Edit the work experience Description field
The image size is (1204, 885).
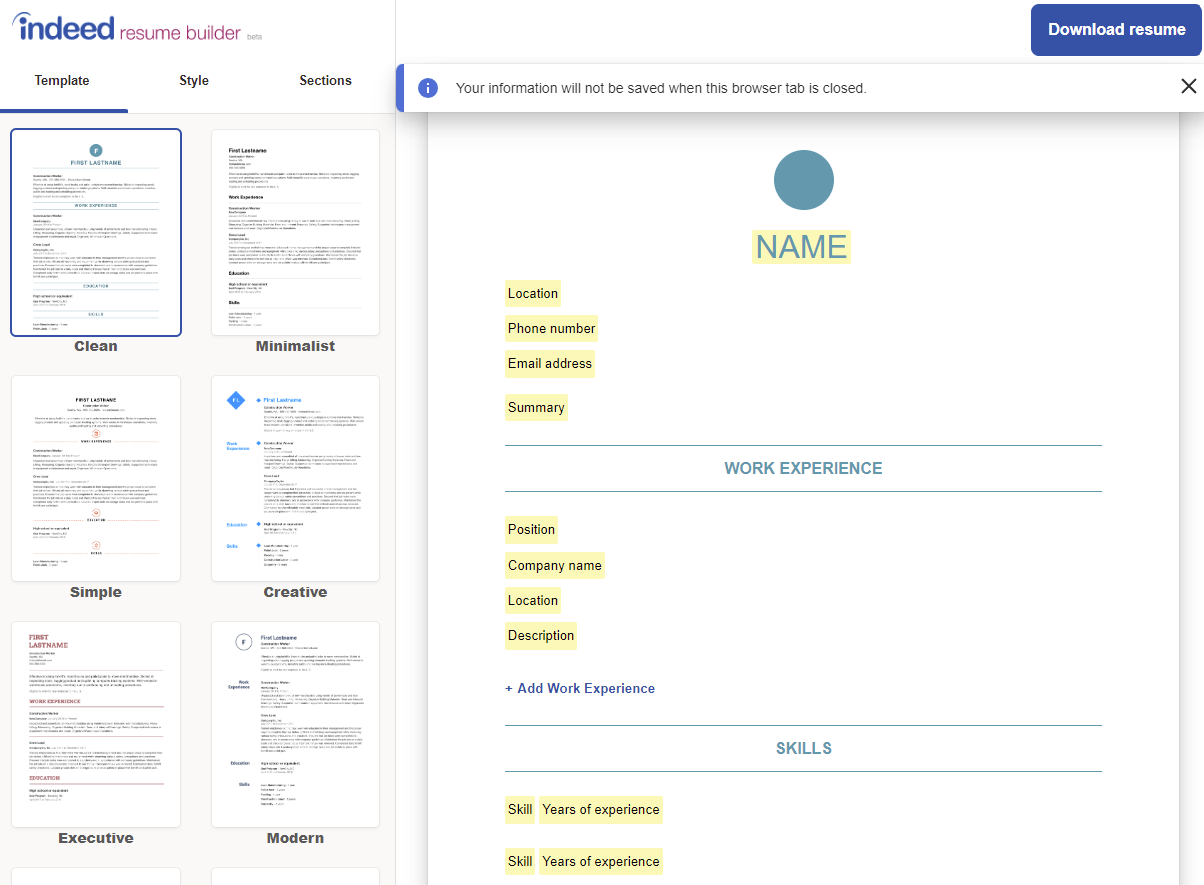pyautogui.click(x=541, y=636)
